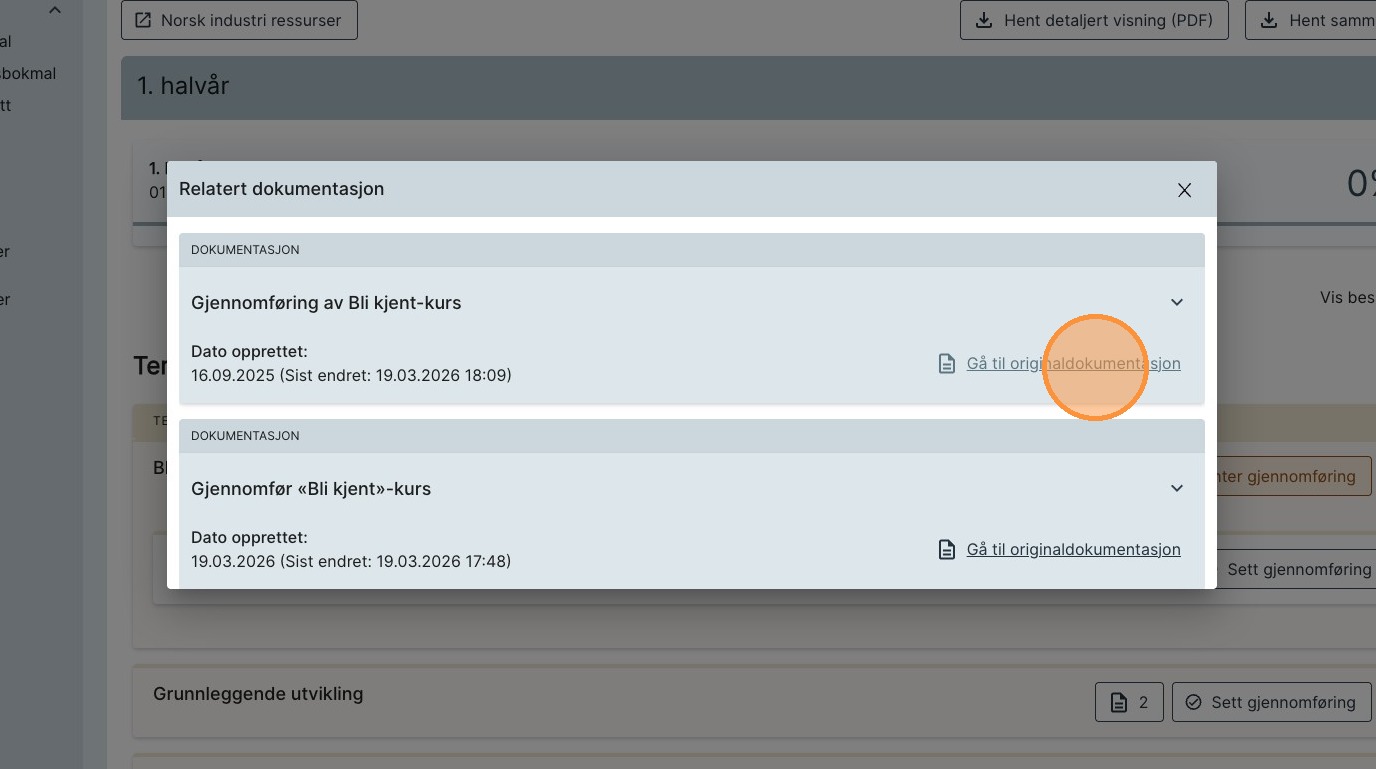
Task: Click document icon beside second Gå til originaldokumentasjon
Action: [x=946, y=550]
